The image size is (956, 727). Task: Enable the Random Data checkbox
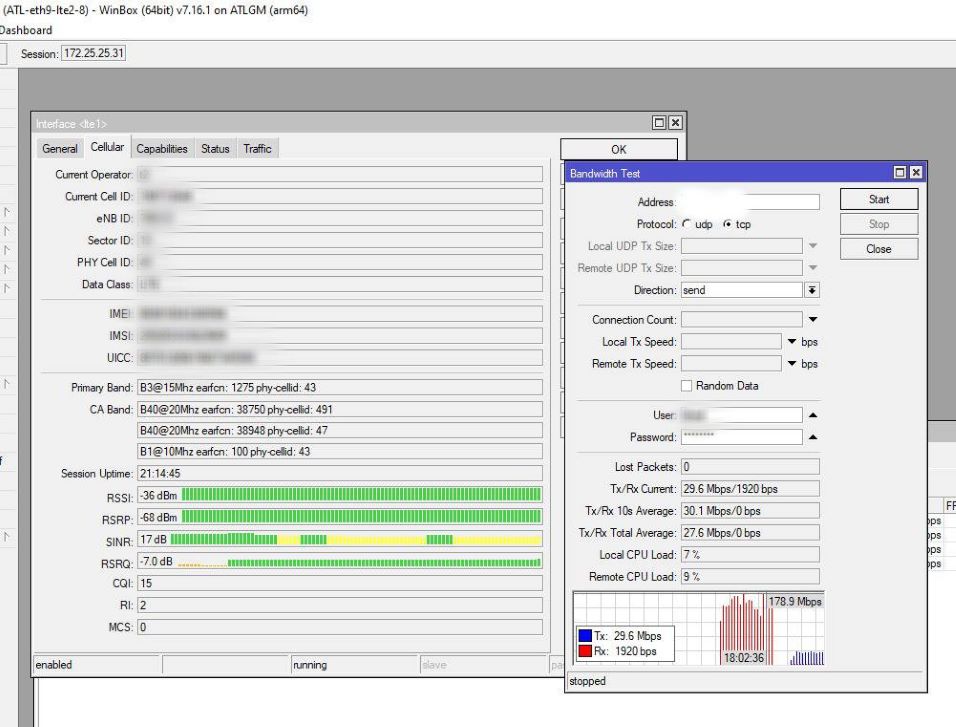tap(687, 385)
